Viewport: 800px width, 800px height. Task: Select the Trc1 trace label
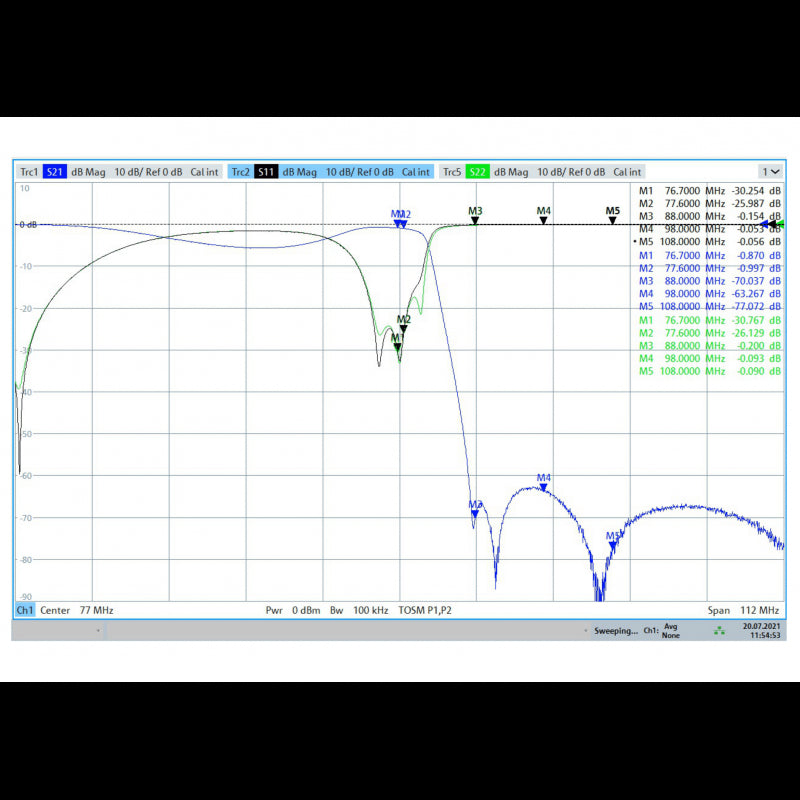(29, 172)
